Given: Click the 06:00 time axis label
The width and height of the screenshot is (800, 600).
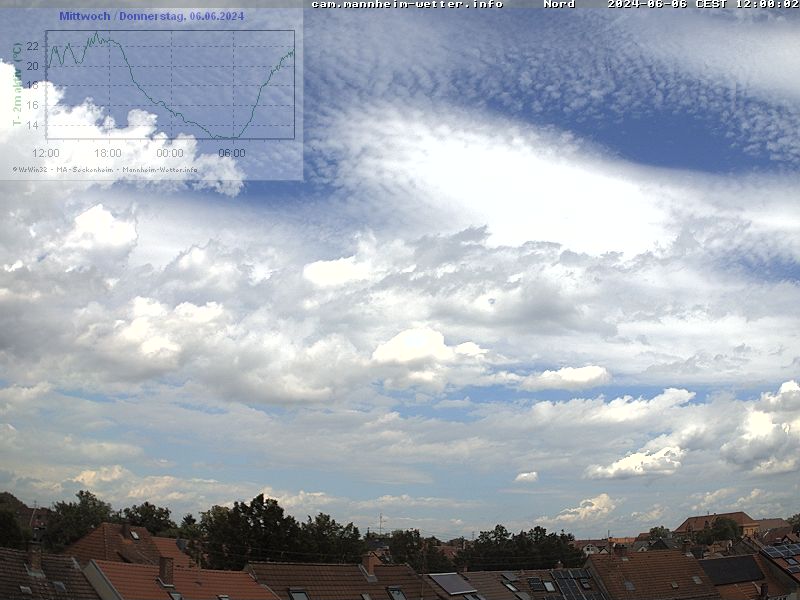Looking at the screenshot, I should (232, 153).
